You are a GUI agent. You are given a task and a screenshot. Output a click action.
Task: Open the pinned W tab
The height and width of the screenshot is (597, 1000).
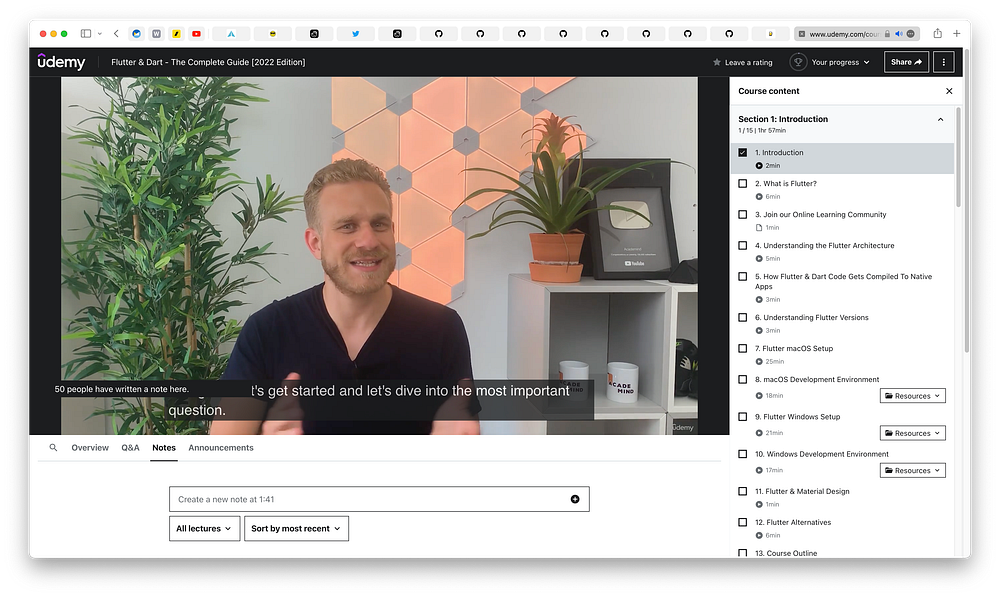coord(156,34)
